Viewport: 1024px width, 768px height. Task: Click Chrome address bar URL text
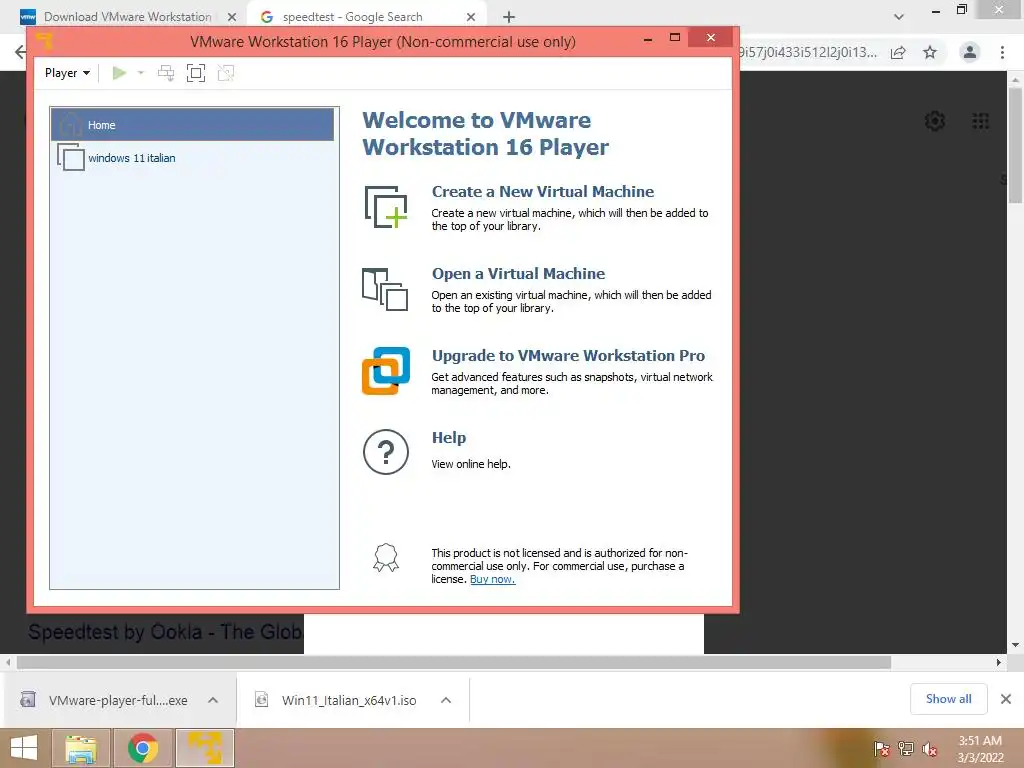(808, 52)
